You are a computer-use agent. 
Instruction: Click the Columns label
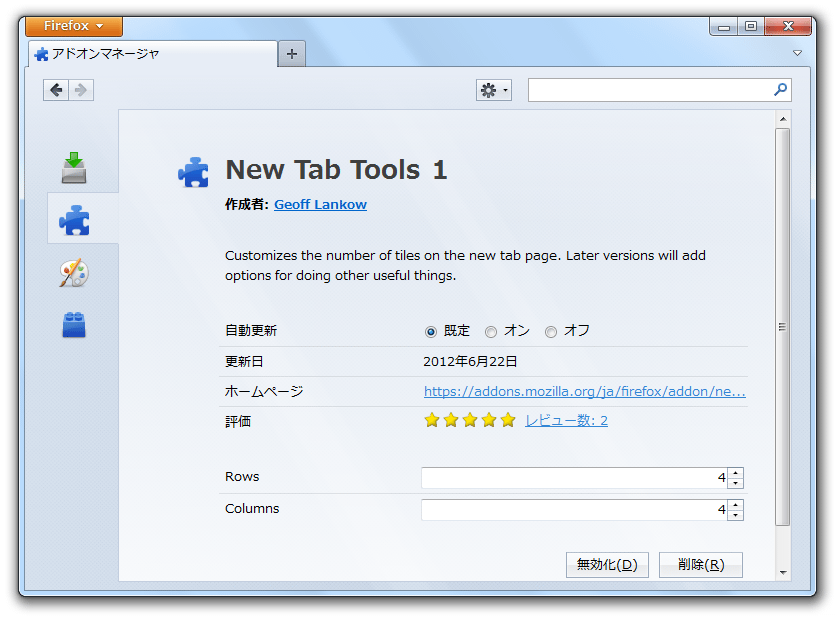pyautogui.click(x=252, y=509)
